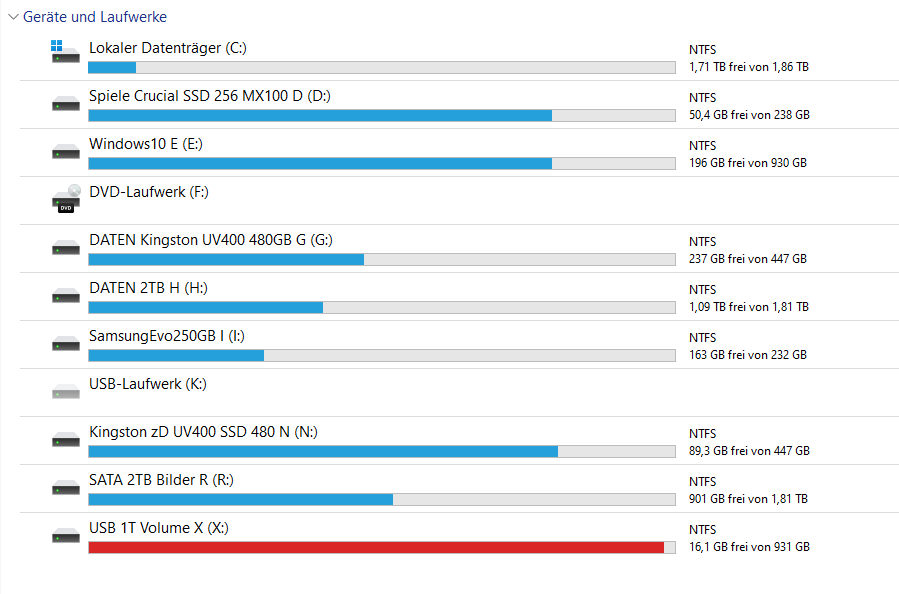This screenshot has height=594, width=899.
Task: Click the DVD-Laufwerk (F:) label
Action: 148,192
